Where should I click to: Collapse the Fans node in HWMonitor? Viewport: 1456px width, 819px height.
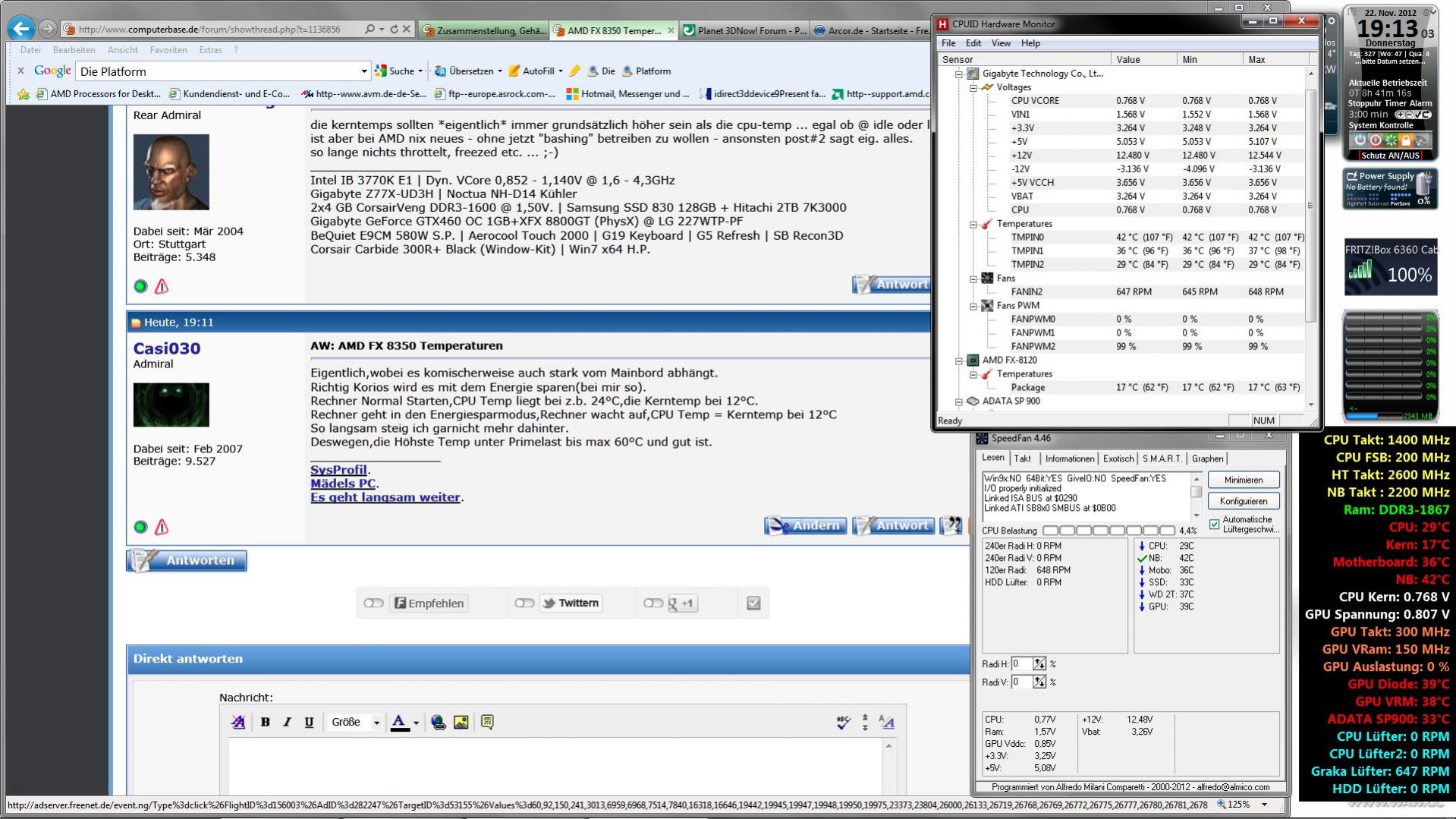973,279
